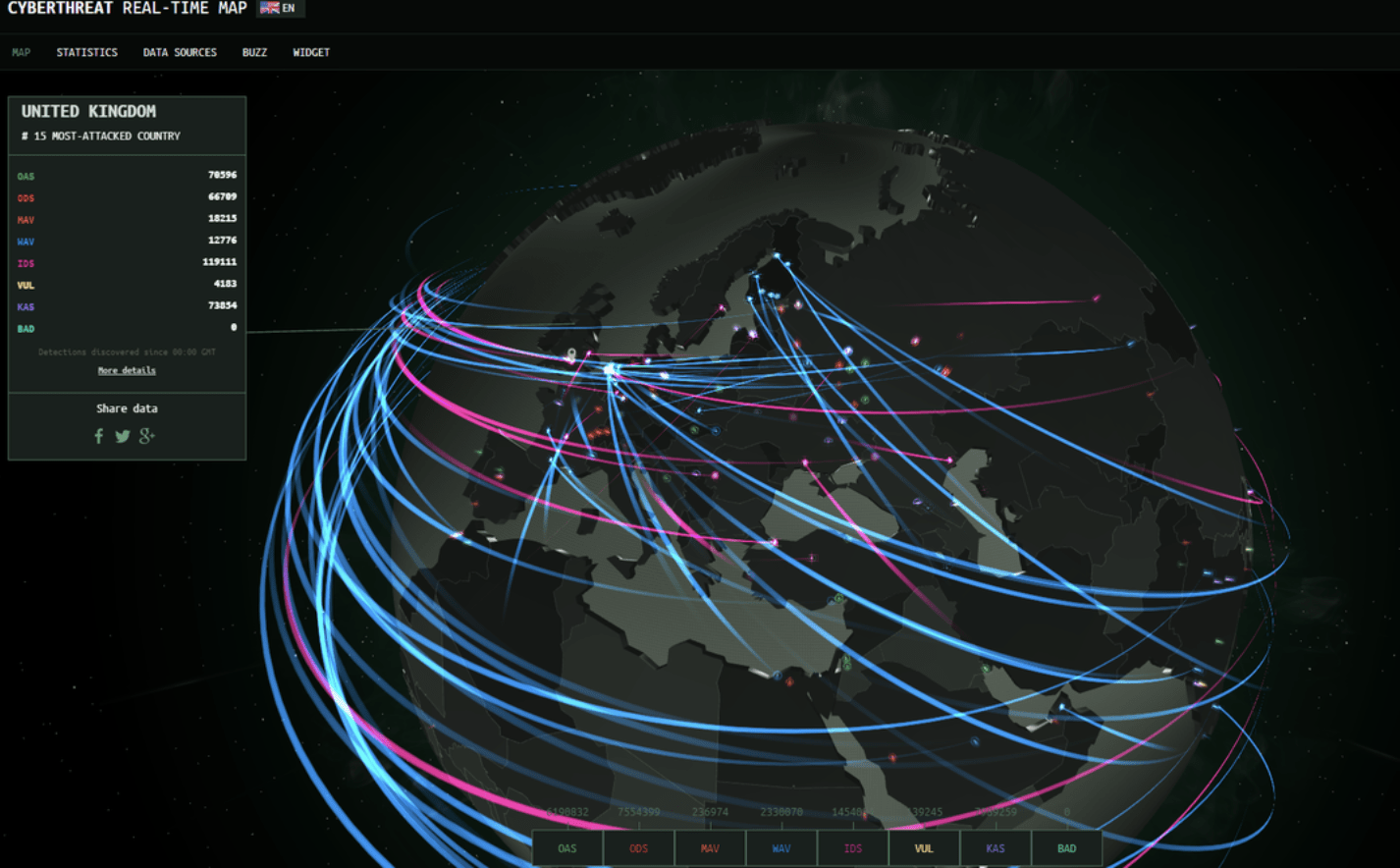Image resolution: width=1400 pixels, height=868 pixels.
Task: Enable the BAD filter at the bottom
Action: [x=1066, y=846]
